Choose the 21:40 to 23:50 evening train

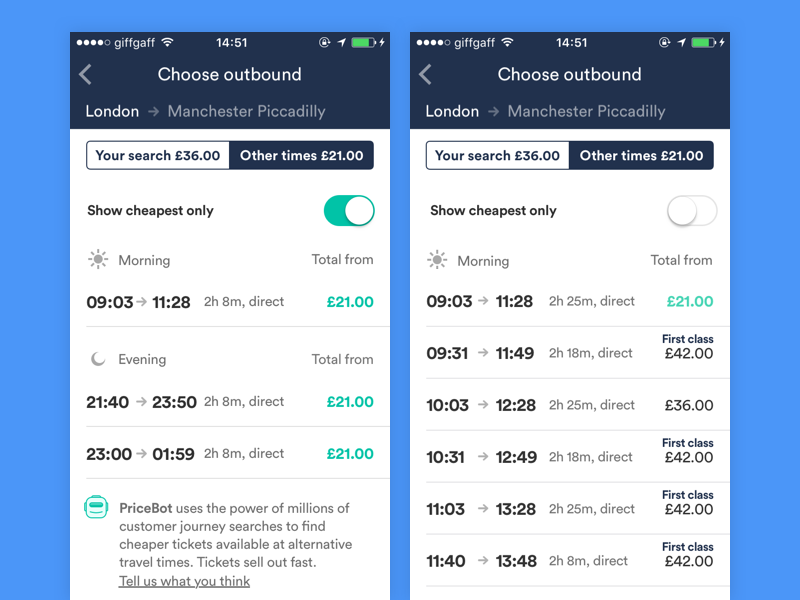click(229, 402)
